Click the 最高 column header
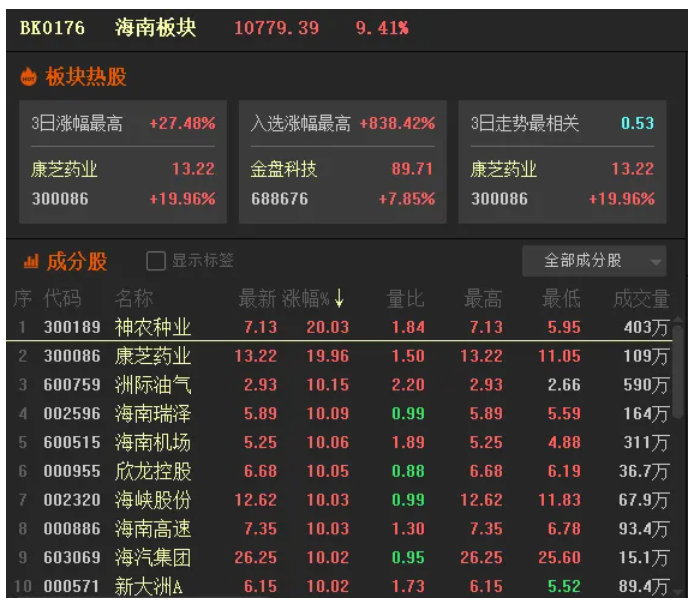Image resolution: width=693 pixels, height=607 pixels. coord(483,298)
